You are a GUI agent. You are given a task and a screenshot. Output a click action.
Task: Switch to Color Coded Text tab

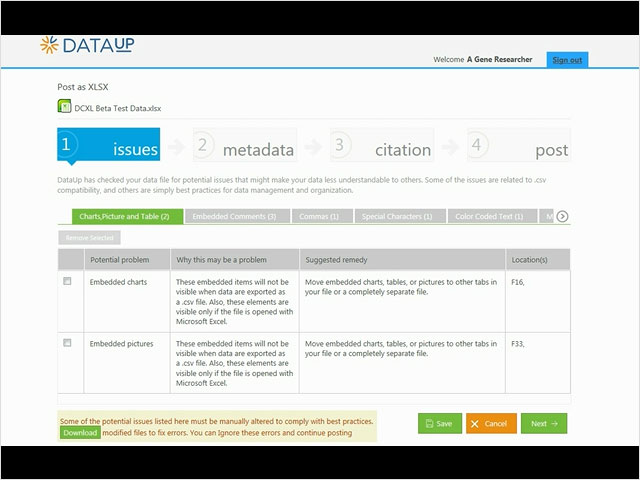pyautogui.click(x=490, y=216)
